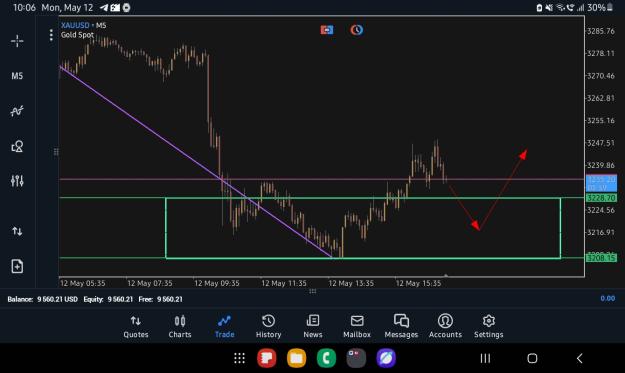Viewport: 625px width, 373px height.
Task: Open the Android app drawer grid icon
Action: coord(239,358)
